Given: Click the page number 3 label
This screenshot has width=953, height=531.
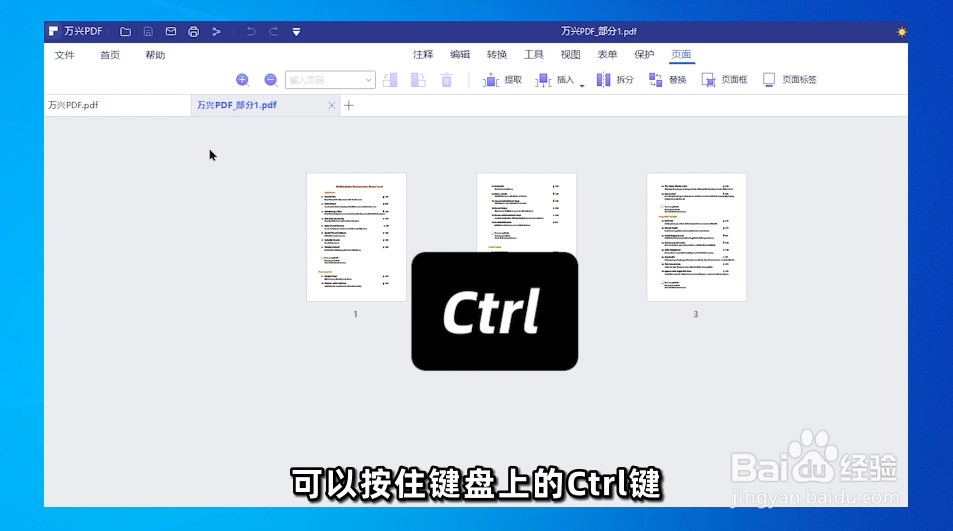Looking at the screenshot, I should point(696,314).
